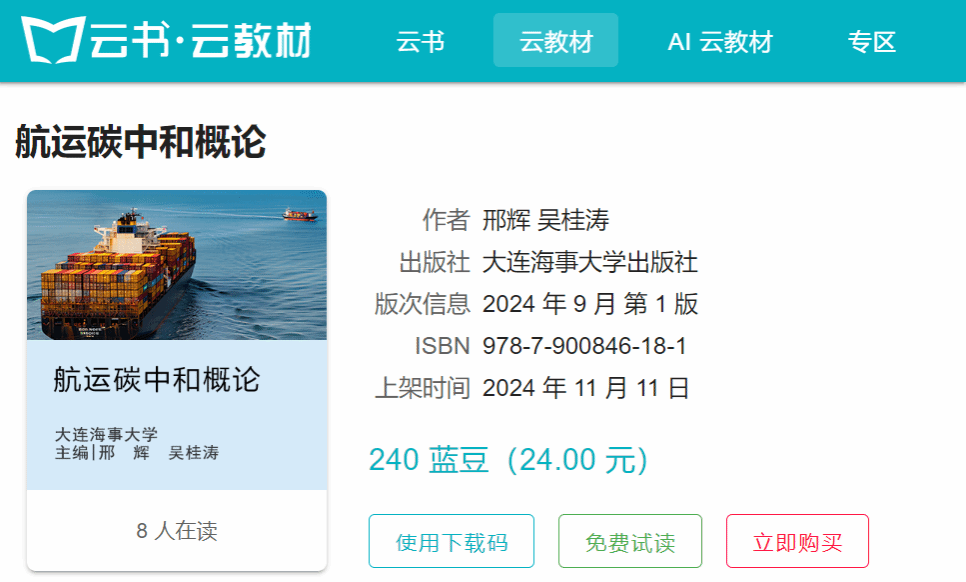Click the publisher 大连海事大学出版社

click(x=590, y=262)
